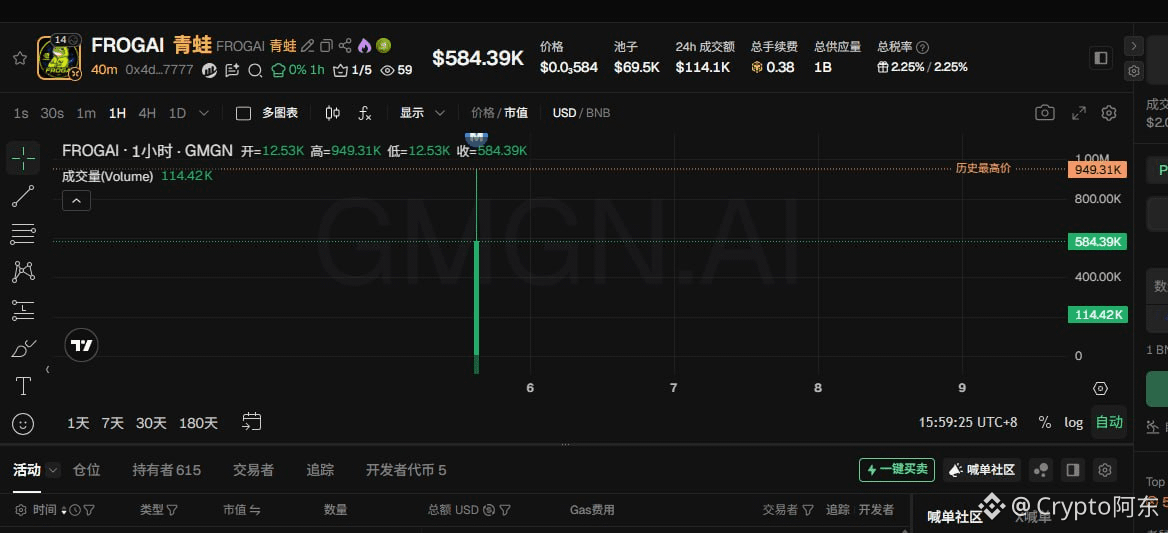
Task: Click the eye watchers count 59
Action: [x=396, y=70]
